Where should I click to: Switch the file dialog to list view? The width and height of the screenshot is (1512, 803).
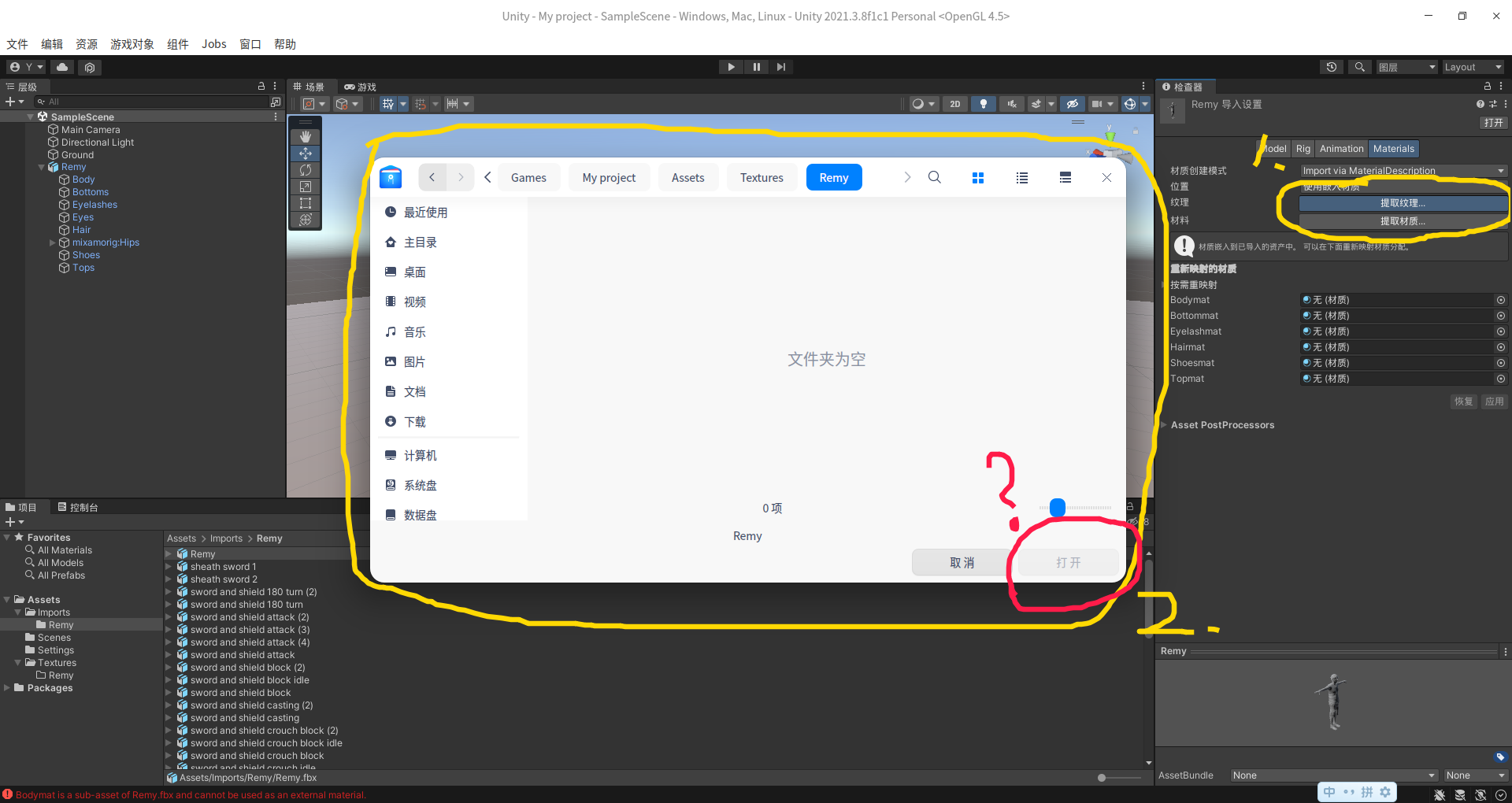1021,177
